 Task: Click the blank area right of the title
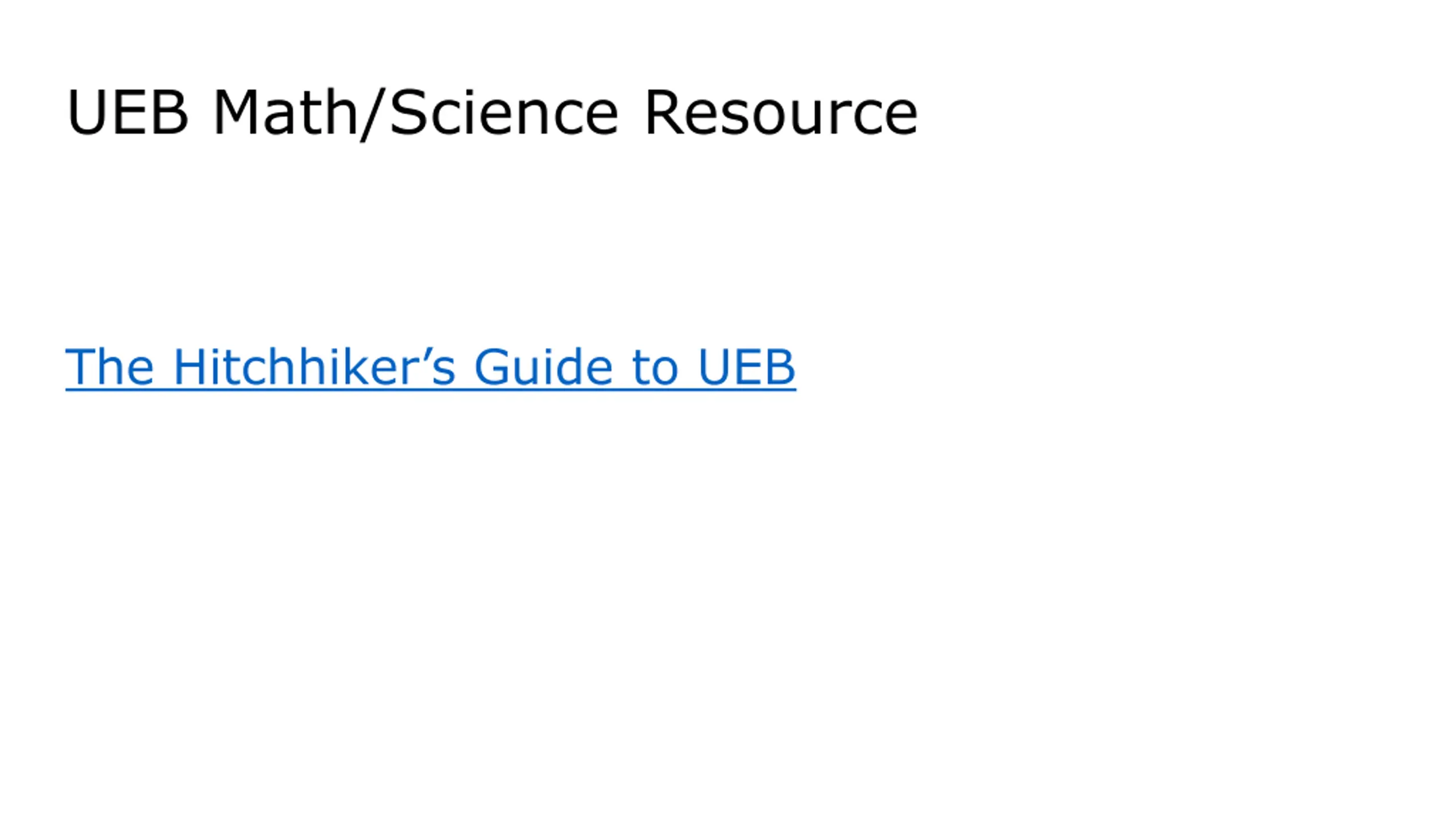point(1183,113)
